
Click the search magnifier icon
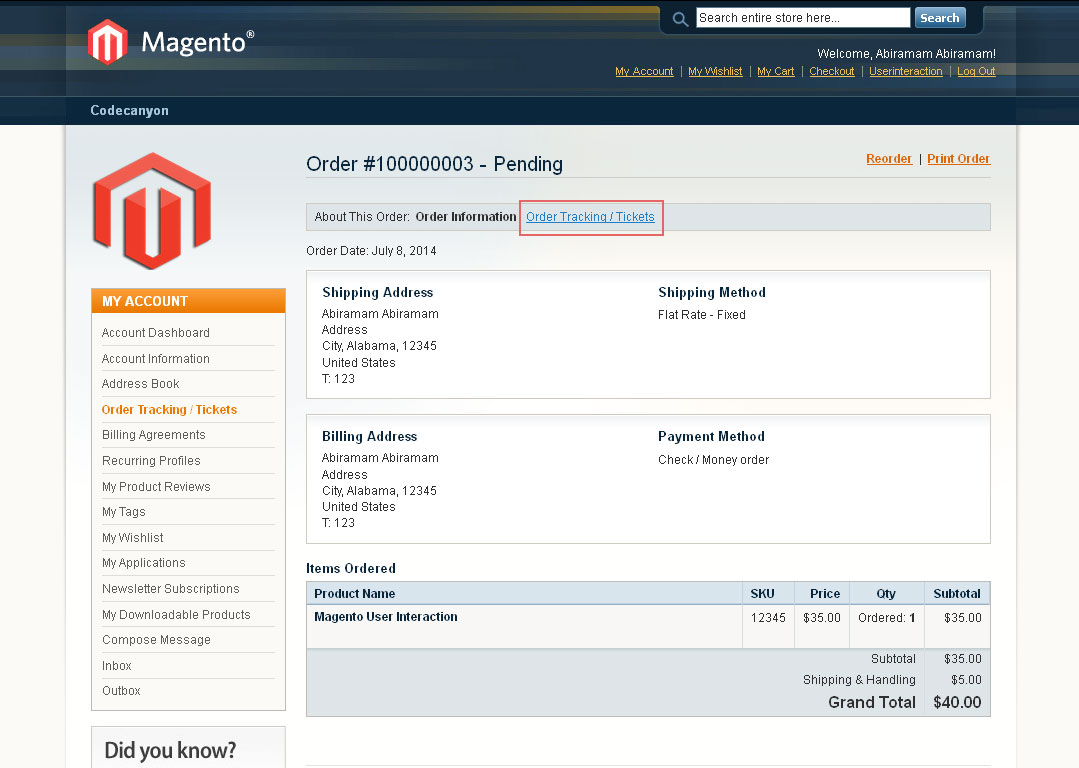coord(680,19)
